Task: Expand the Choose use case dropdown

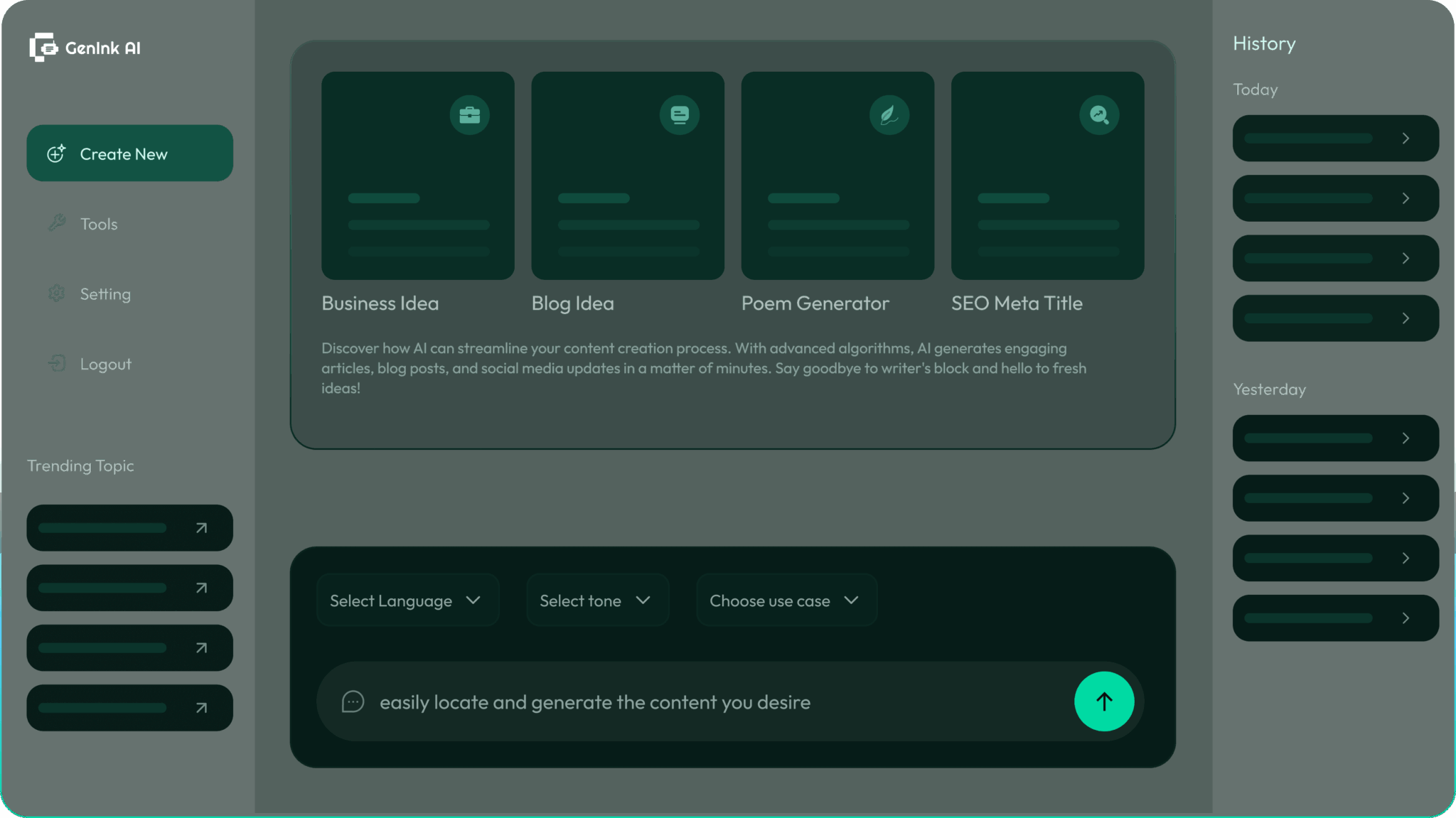Action: [786, 601]
